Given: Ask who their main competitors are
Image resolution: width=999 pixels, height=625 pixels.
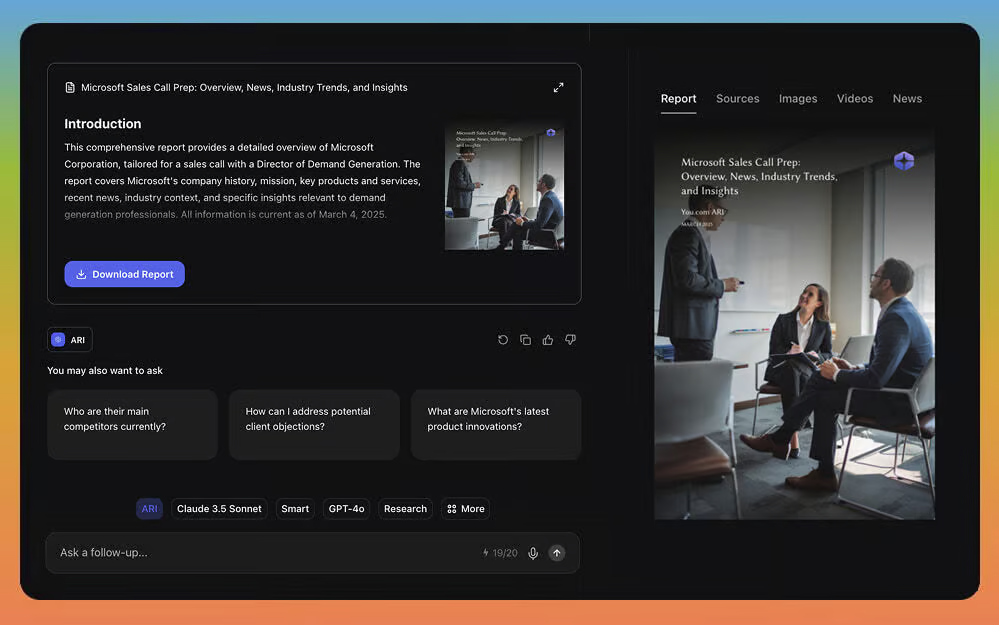Looking at the screenshot, I should pyautogui.click(x=133, y=424).
